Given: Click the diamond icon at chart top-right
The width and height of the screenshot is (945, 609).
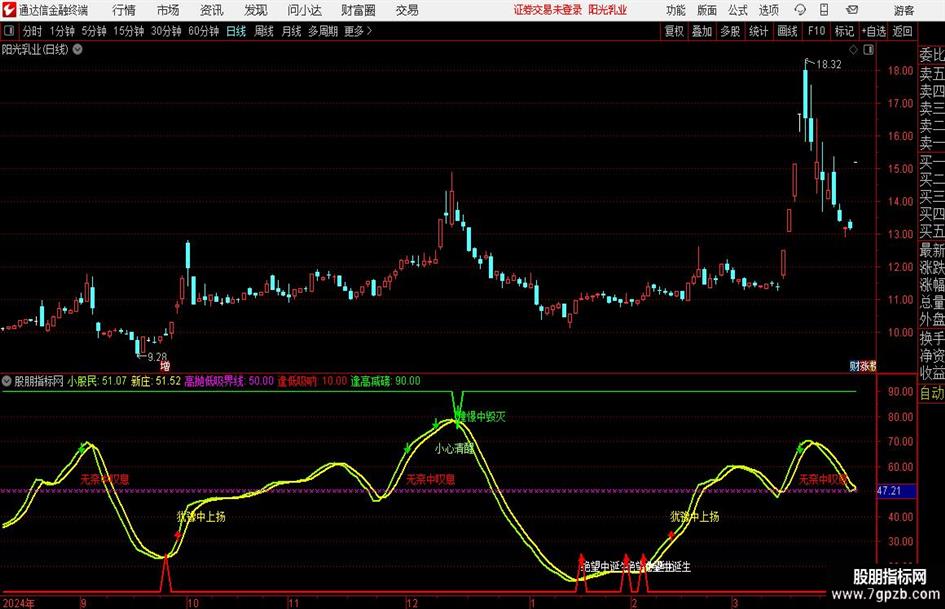Looking at the screenshot, I should [x=853, y=50].
